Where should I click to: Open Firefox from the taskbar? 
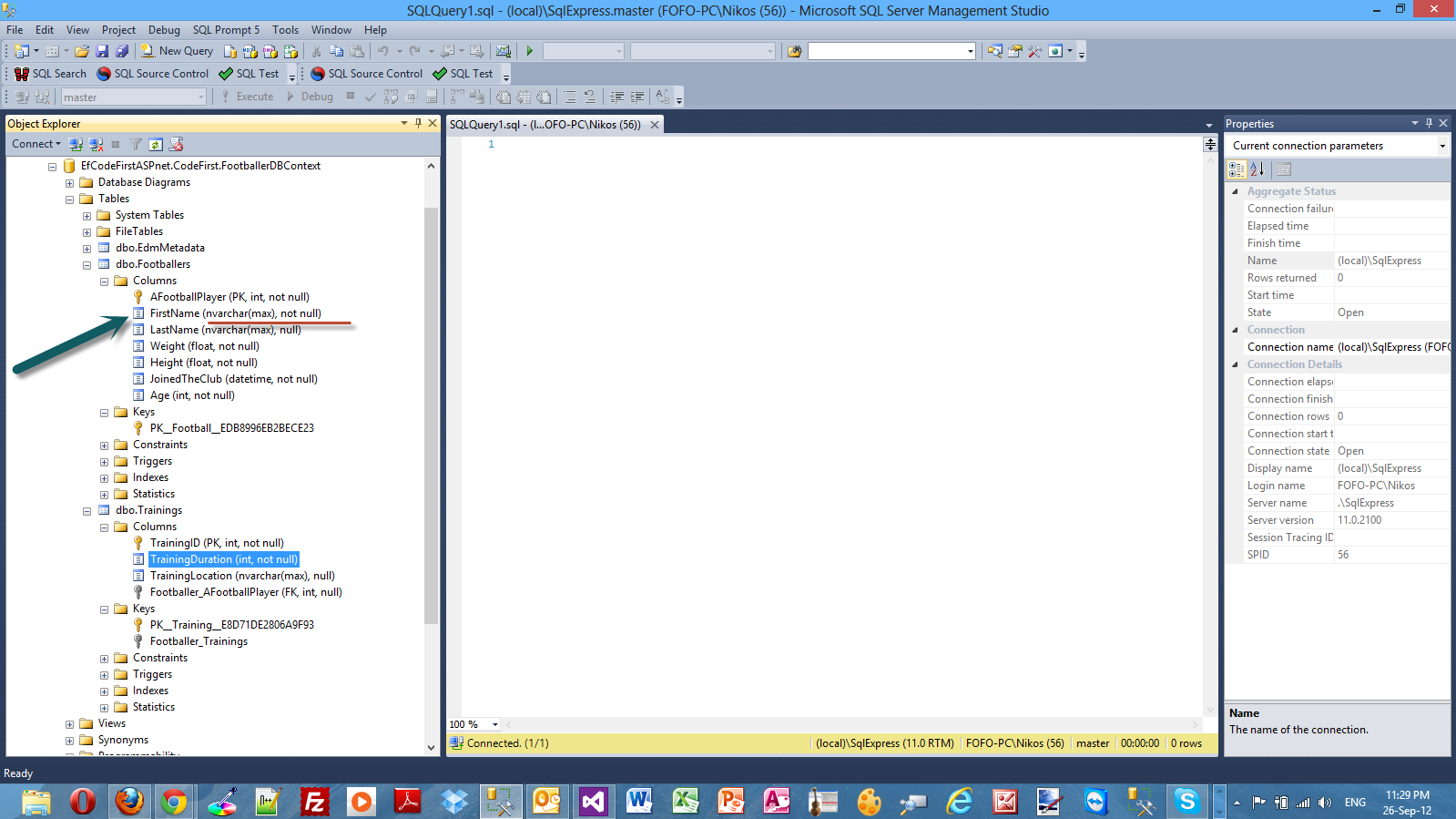[x=129, y=802]
